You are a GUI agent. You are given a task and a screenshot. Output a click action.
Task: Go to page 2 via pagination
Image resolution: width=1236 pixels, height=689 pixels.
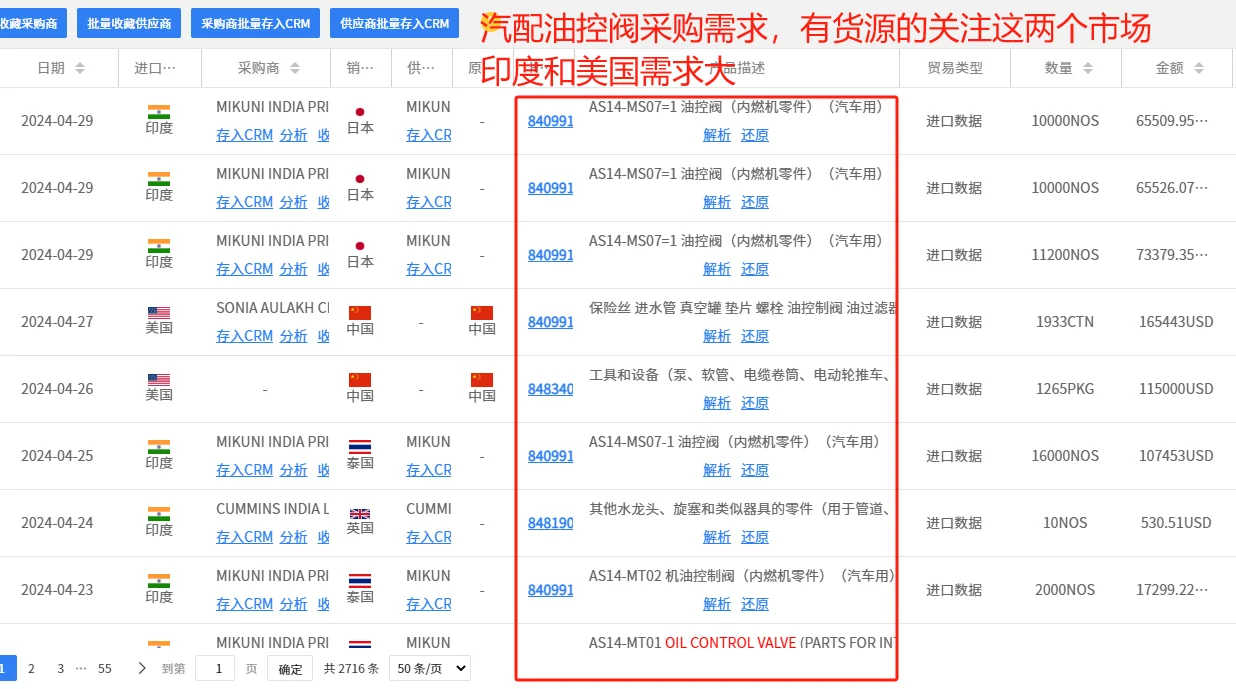pos(31,668)
